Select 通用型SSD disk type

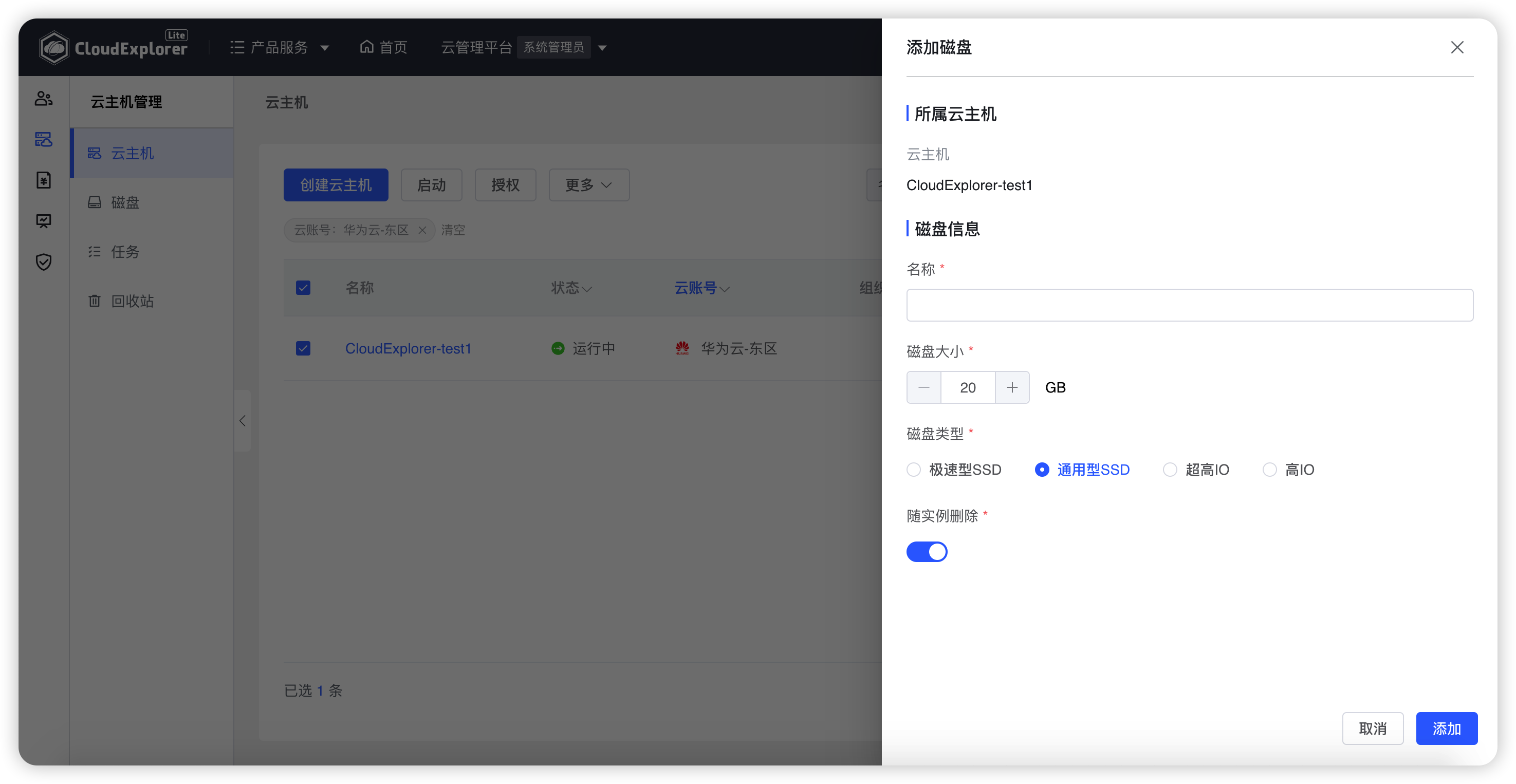click(x=1082, y=470)
